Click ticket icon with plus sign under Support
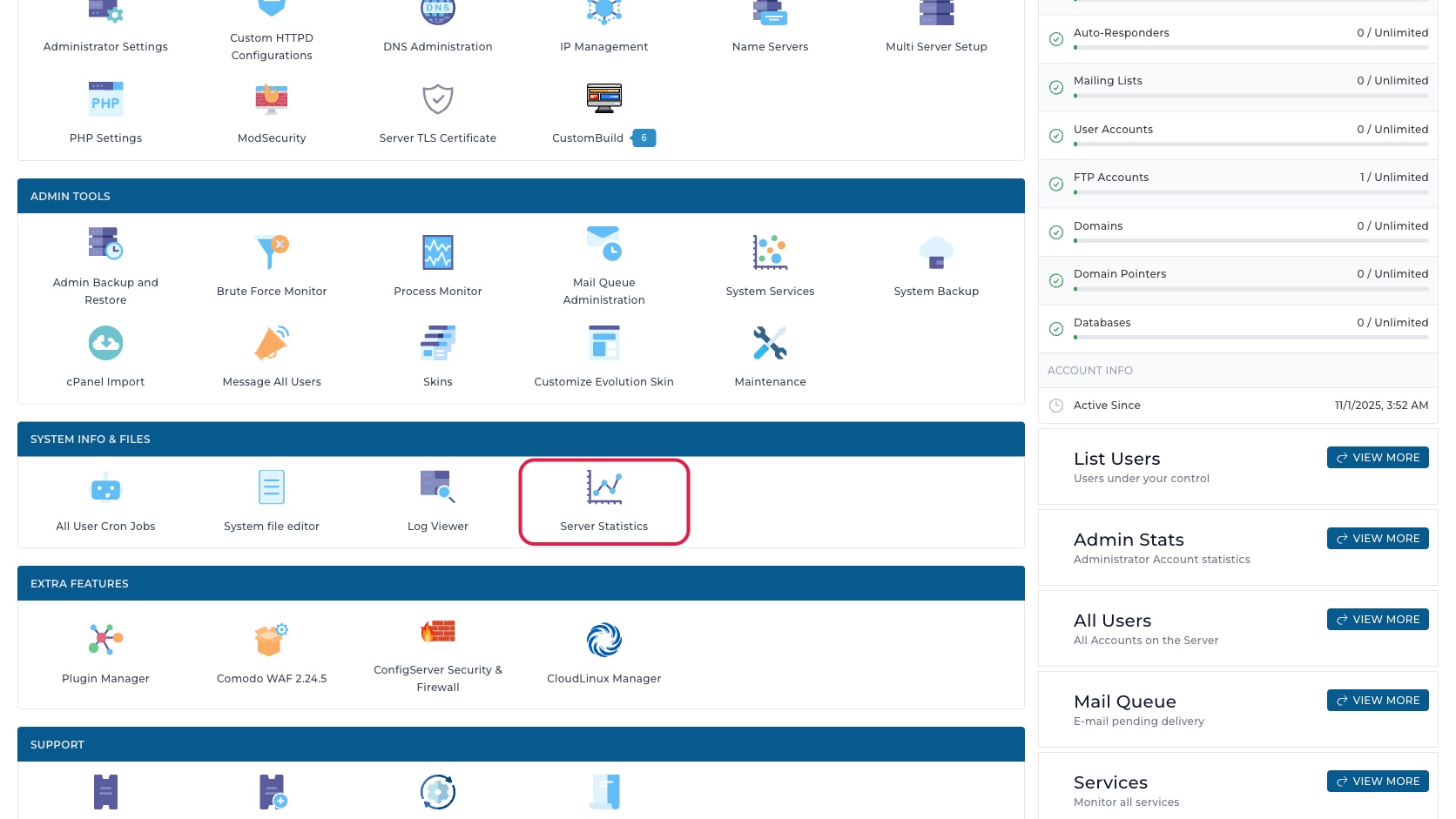The height and width of the screenshot is (819, 1456). click(272, 792)
